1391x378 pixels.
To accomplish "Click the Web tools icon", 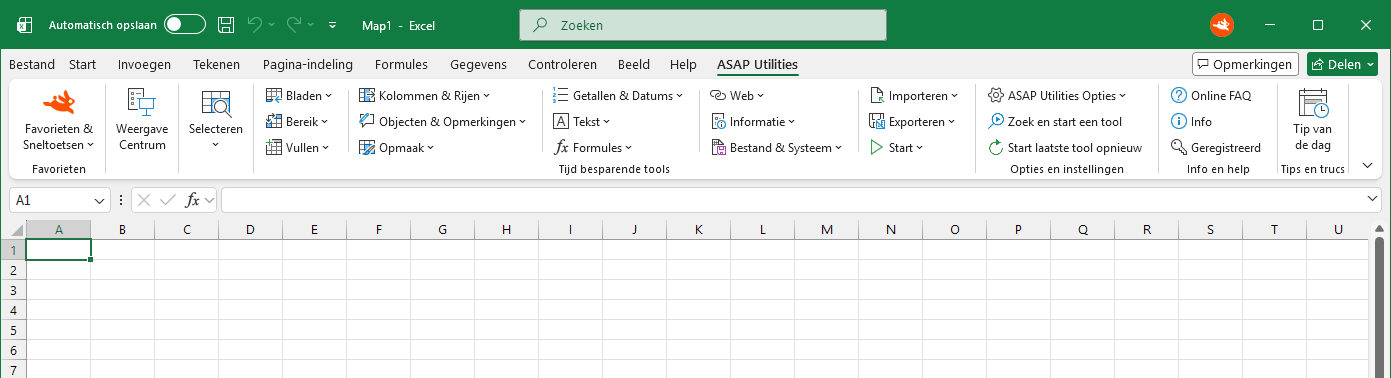I will pos(718,96).
